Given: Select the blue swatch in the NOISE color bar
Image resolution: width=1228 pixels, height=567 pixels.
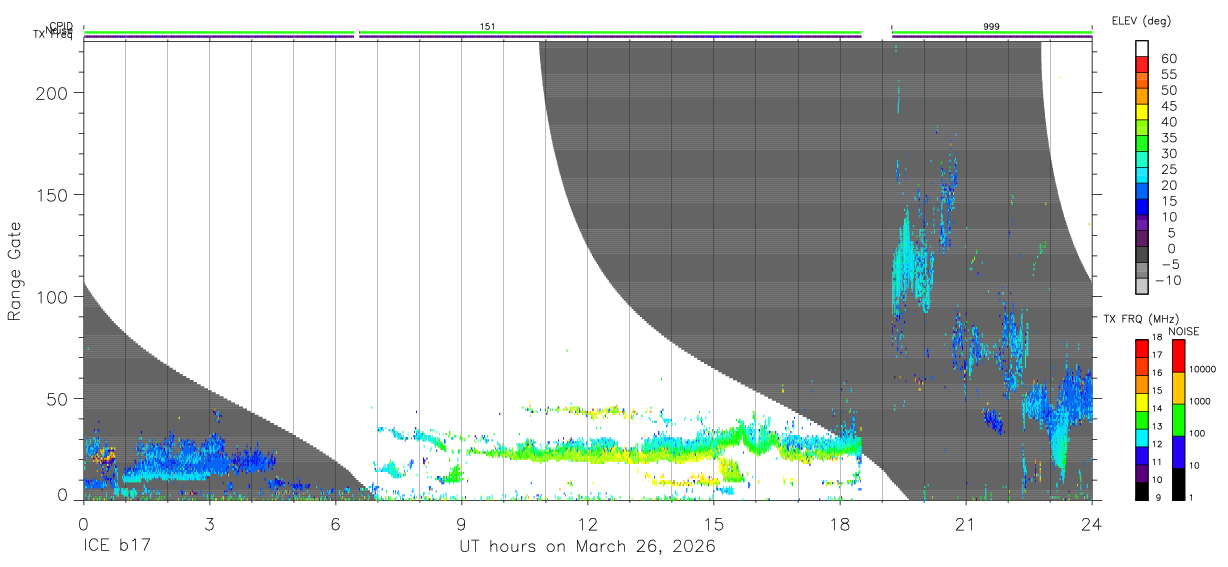Looking at the screenshot, I should pos(1178,452).
